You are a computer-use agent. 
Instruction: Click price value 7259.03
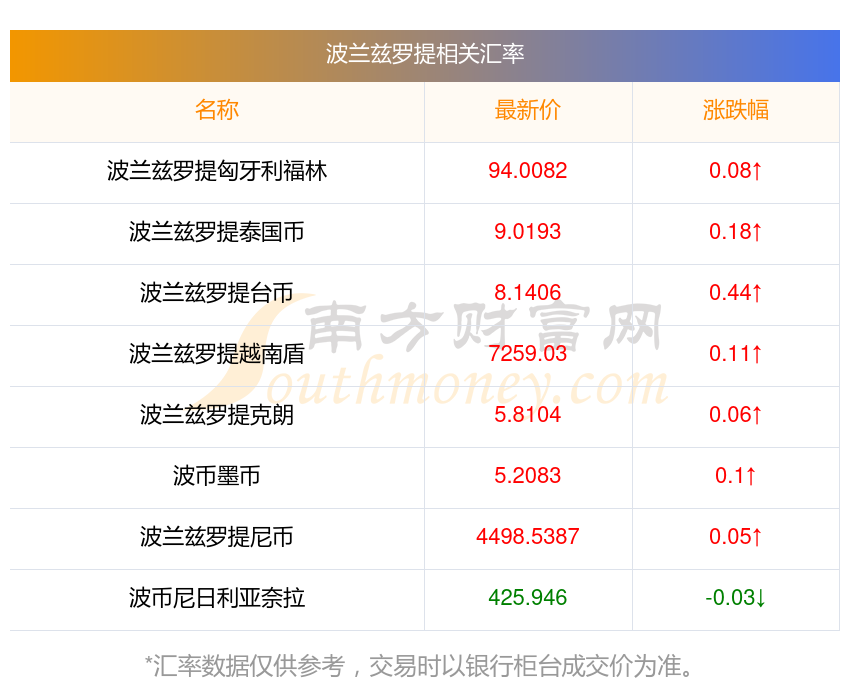tap(527, 354)
